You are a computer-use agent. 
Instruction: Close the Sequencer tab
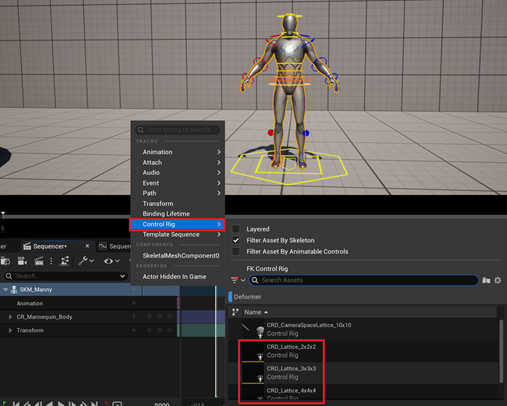coord(87,246)
